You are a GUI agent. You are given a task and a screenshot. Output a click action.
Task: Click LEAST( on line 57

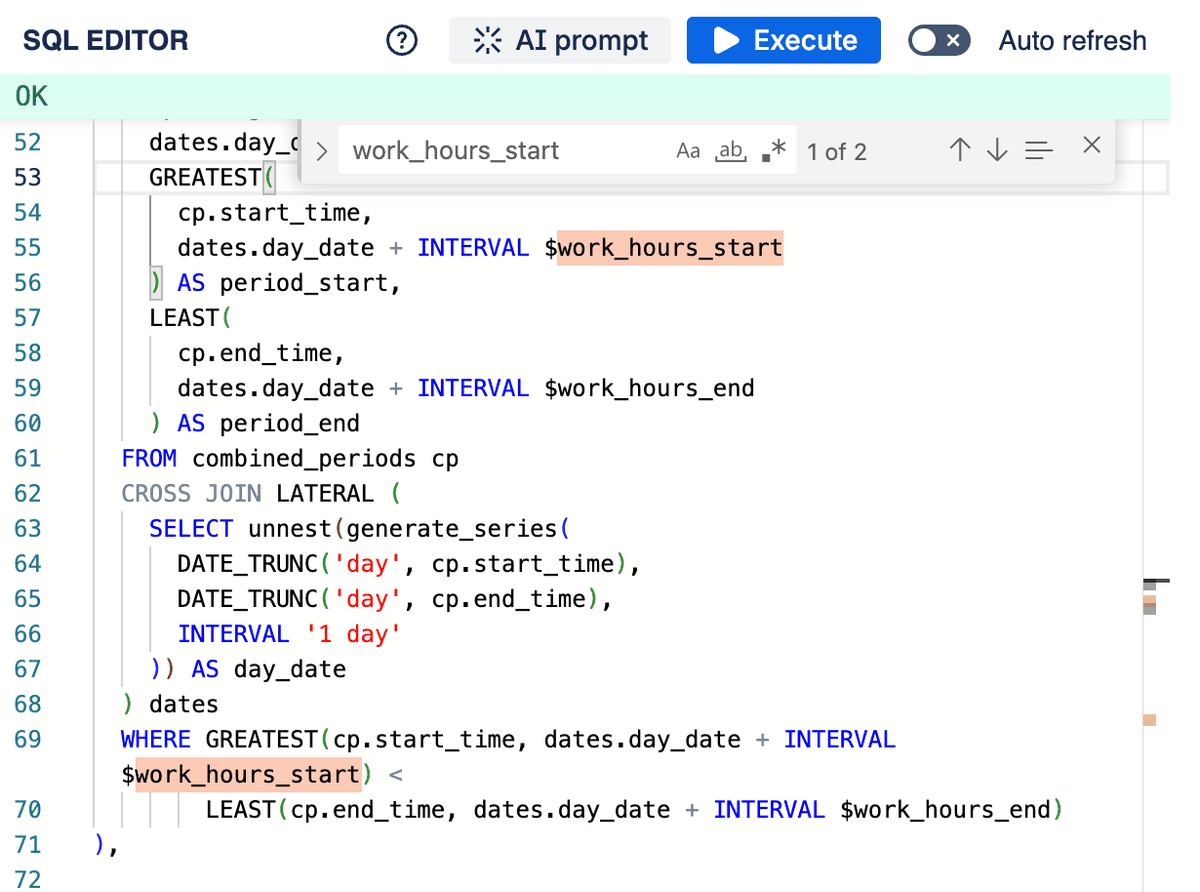click(190, 317)
